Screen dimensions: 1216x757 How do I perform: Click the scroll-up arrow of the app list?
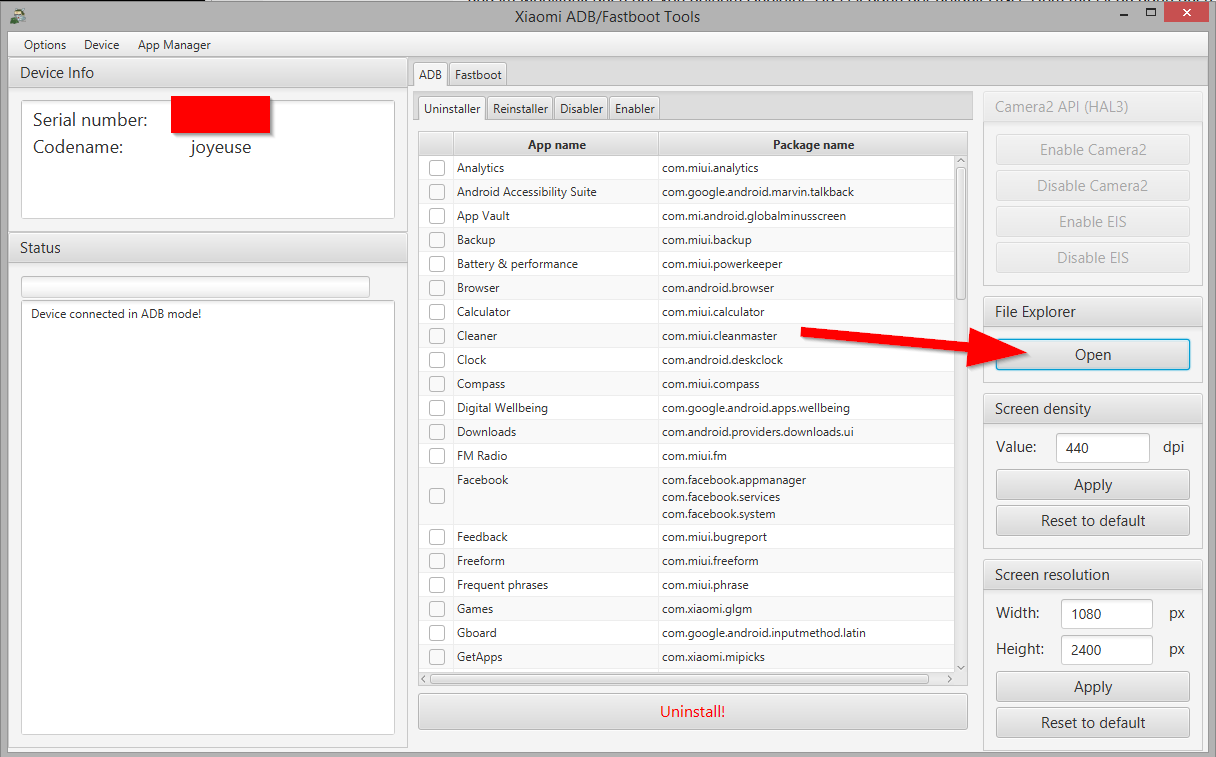pos(961,160)
